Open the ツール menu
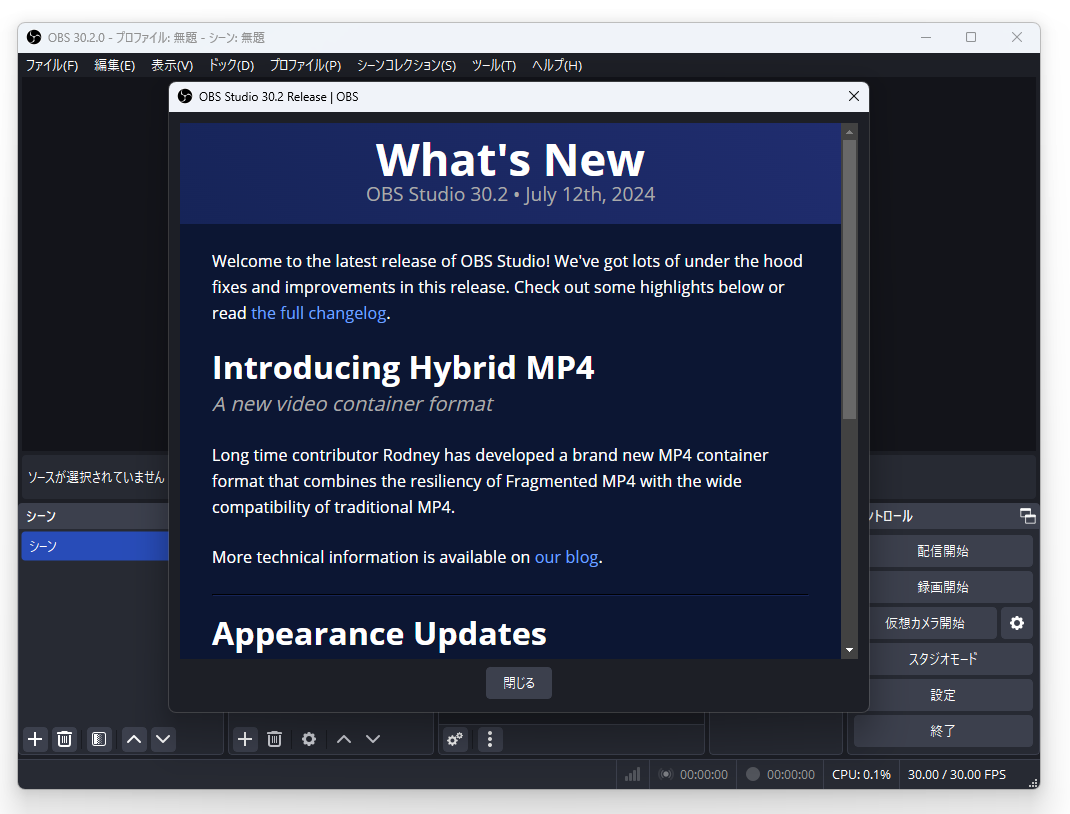The image size is (1070, 814). click(493, 65)
